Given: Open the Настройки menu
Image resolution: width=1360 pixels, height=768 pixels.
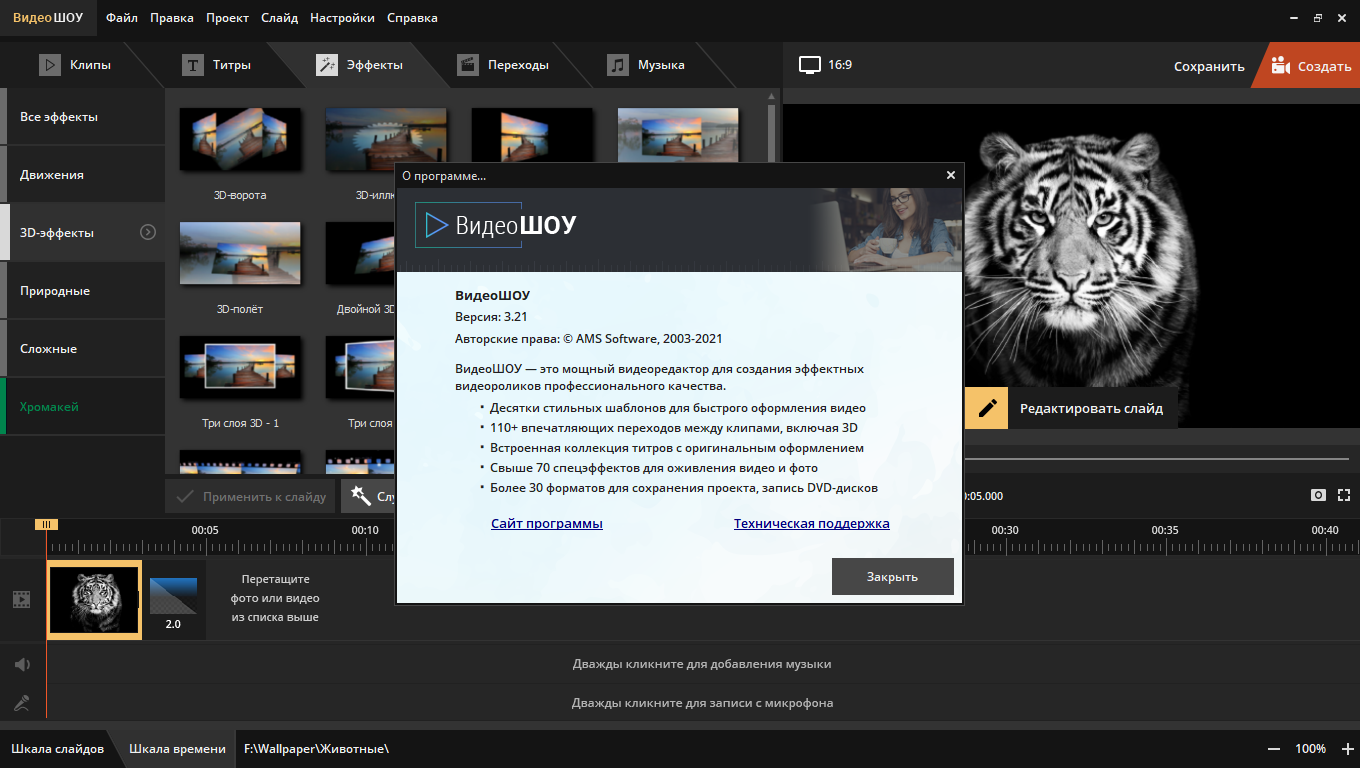Looking at the screenshot, I should click(342, 18).
